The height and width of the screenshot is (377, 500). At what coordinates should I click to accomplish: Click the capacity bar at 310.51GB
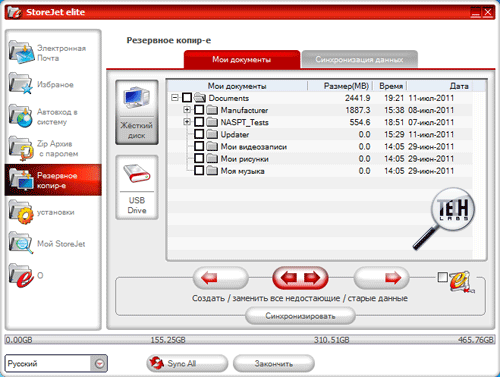(x=332, y=340)
